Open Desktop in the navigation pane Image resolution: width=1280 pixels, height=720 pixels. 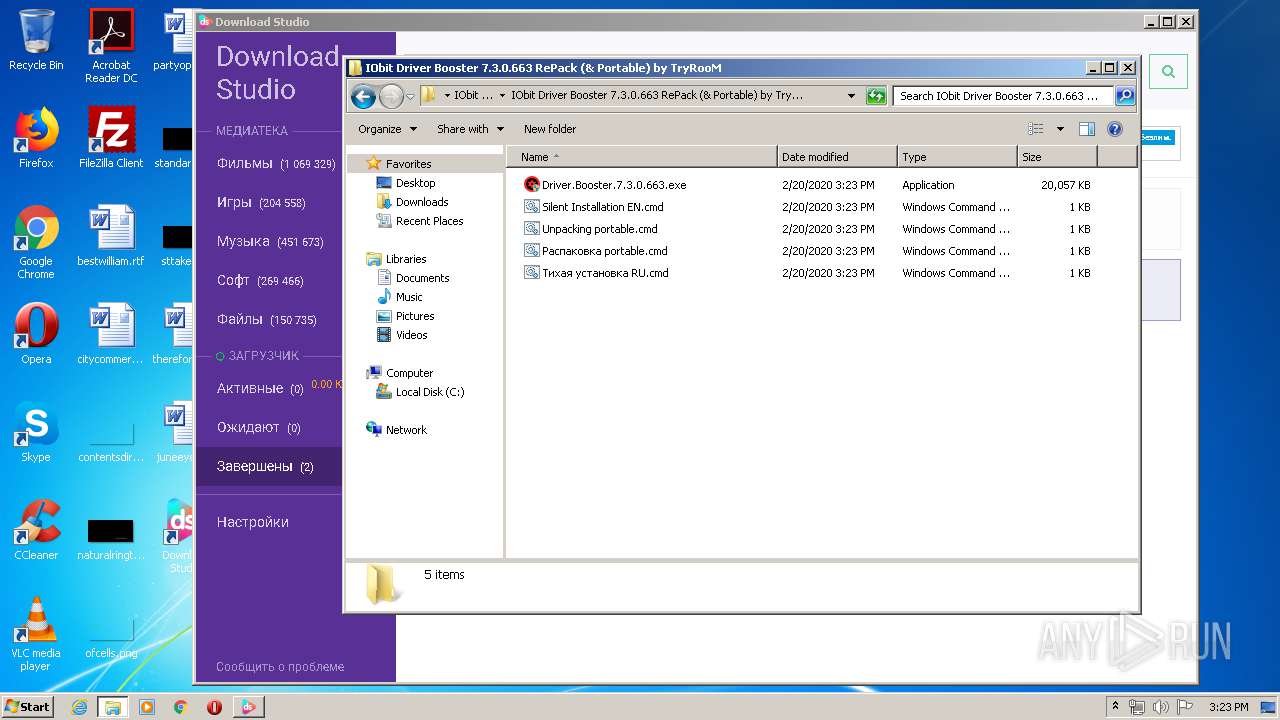coord(415,183)
